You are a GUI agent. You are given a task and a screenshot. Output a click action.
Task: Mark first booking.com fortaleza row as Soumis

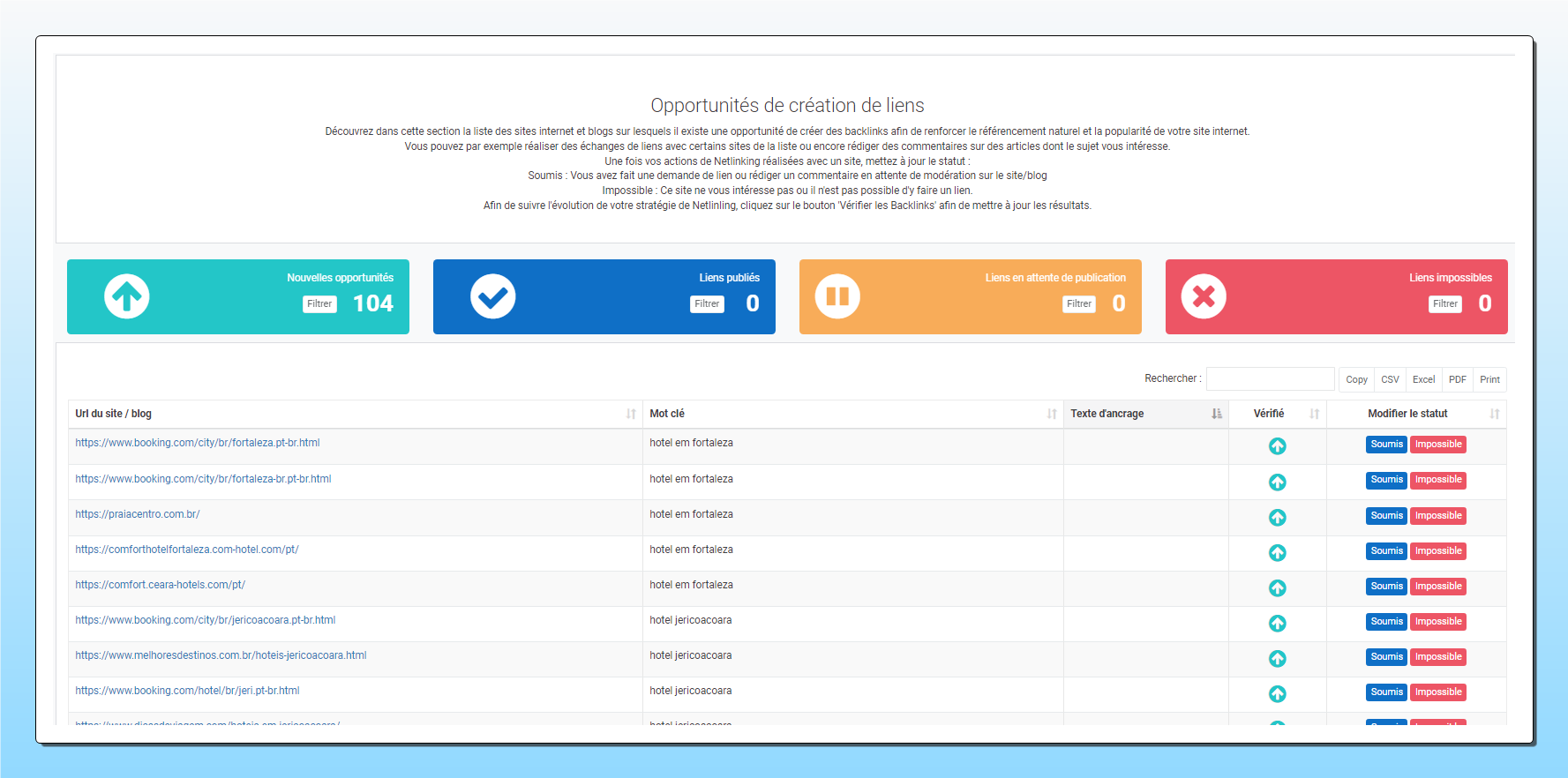point(1386,445)
